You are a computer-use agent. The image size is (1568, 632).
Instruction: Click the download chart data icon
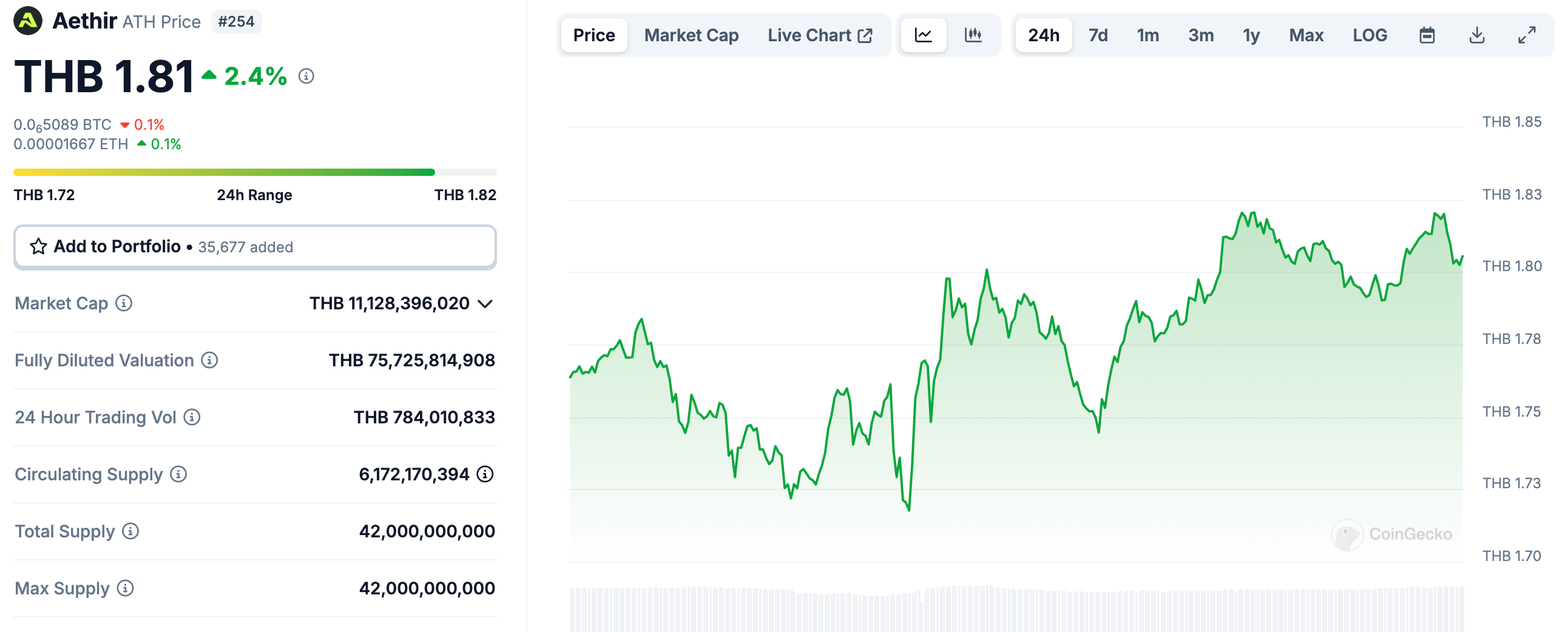[1477, 35]
